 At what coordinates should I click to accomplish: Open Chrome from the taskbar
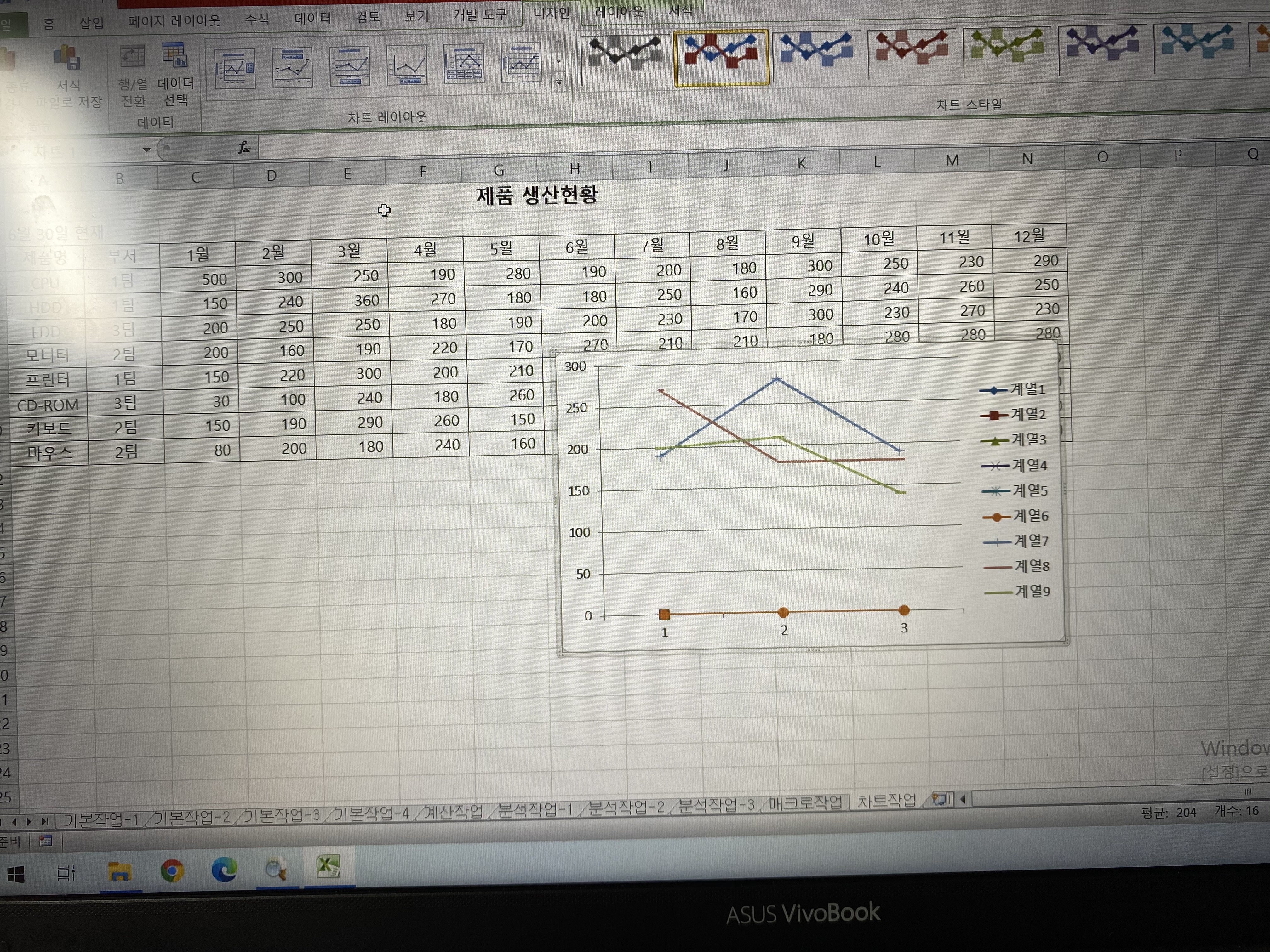(x=172, y=870)
